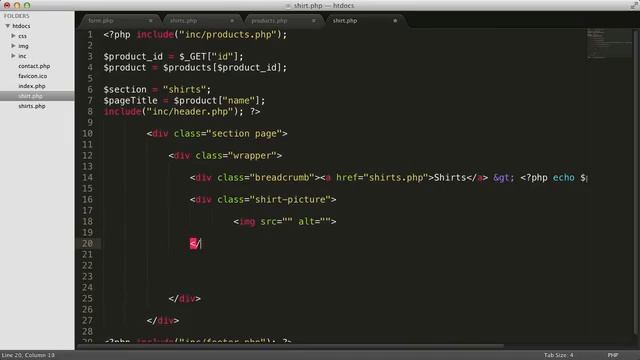Image resolution: width=640 pixels, height=360 pixels.
Task: Click $products[$product_id] on line 4
Action: (x=222, y=68)
